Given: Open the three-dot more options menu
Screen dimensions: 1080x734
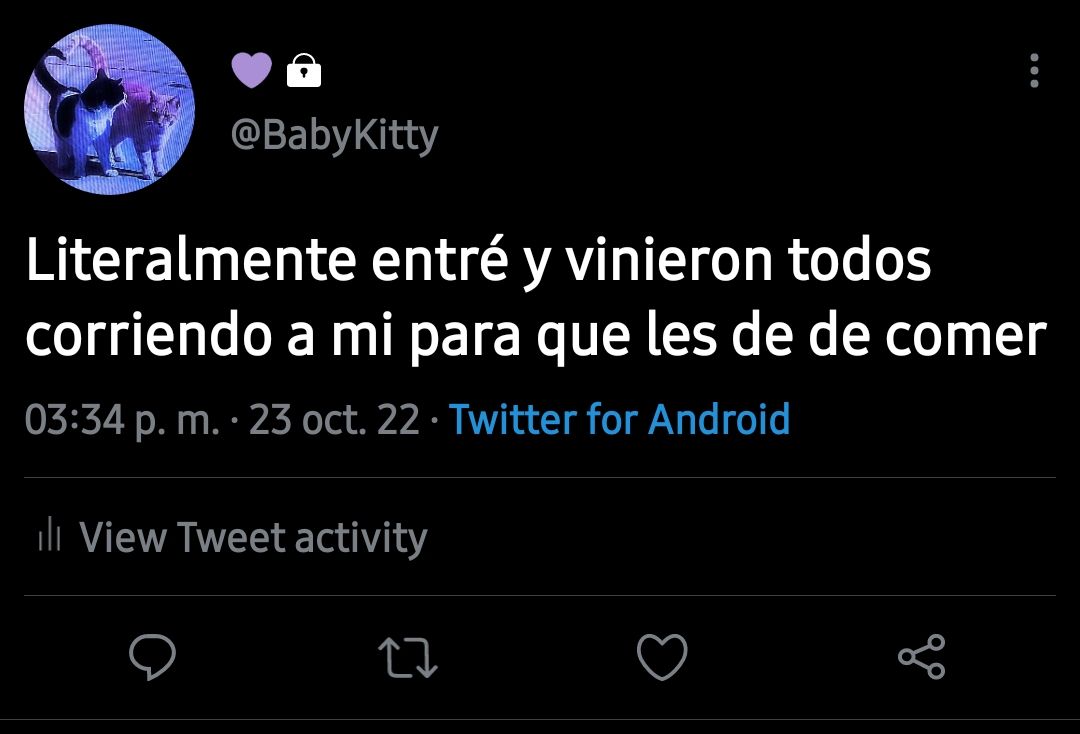Looking at the screenshot, I should pos(1034,70).
